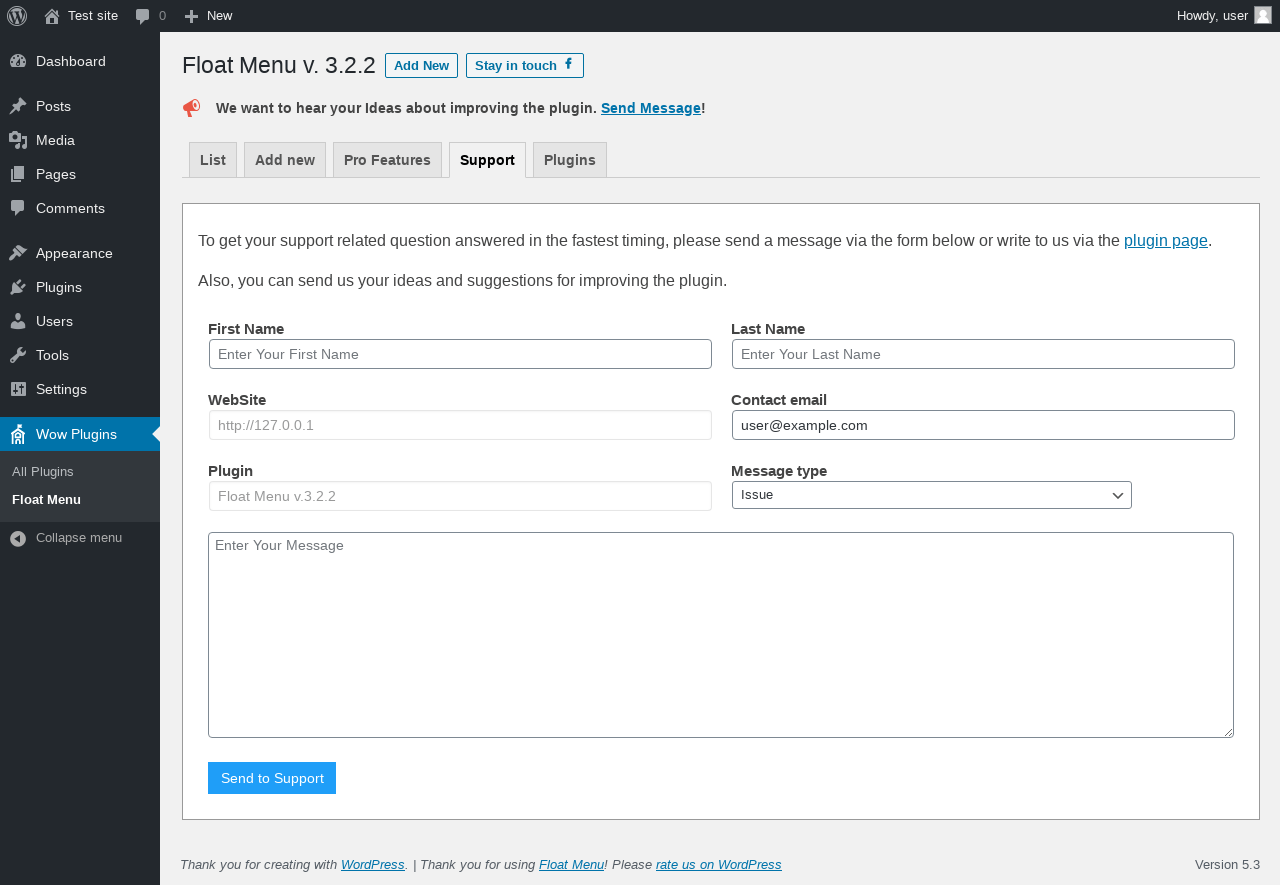This screenshot has height=885, width=1280.
Task: Select the Support tab
Action: pos(487,160)
